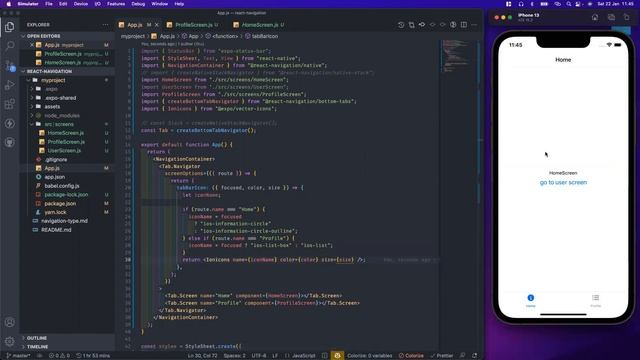Click Ln 30, Col 72 cursor position
The image size is (640, 360).
pos(202,356)
